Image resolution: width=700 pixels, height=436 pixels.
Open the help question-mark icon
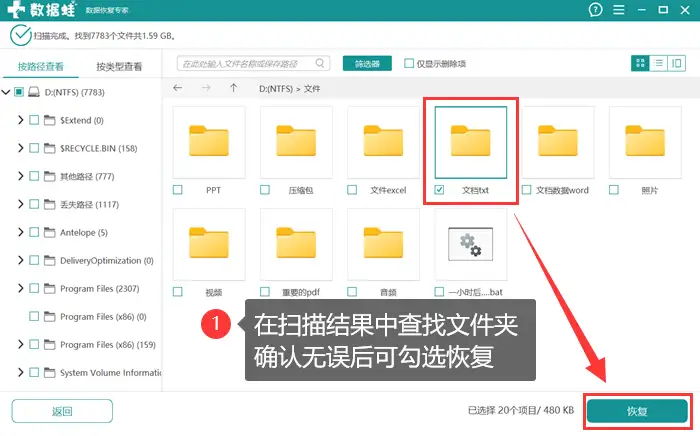[x=596, y=11]
